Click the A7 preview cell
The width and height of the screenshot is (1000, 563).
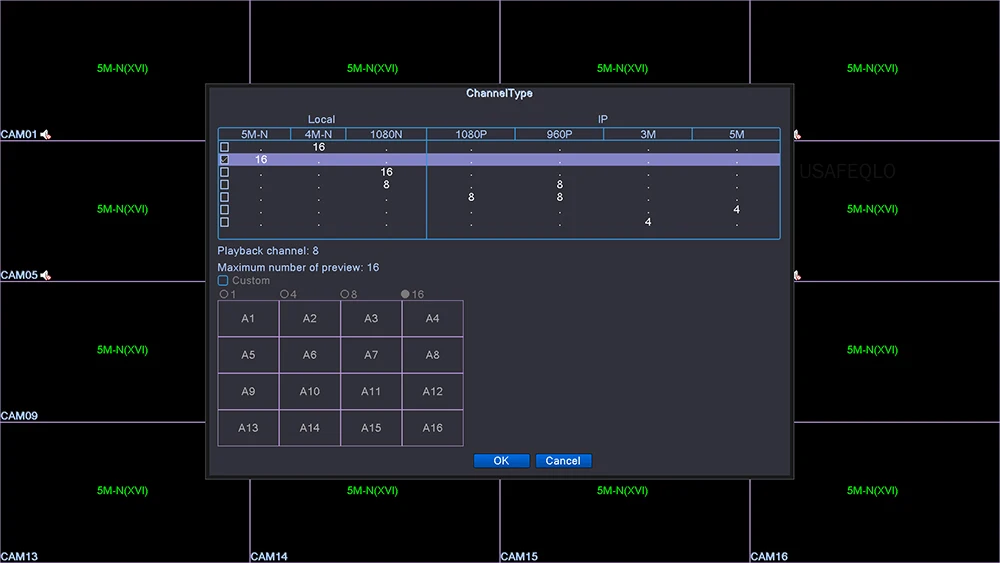pos(371,355)
